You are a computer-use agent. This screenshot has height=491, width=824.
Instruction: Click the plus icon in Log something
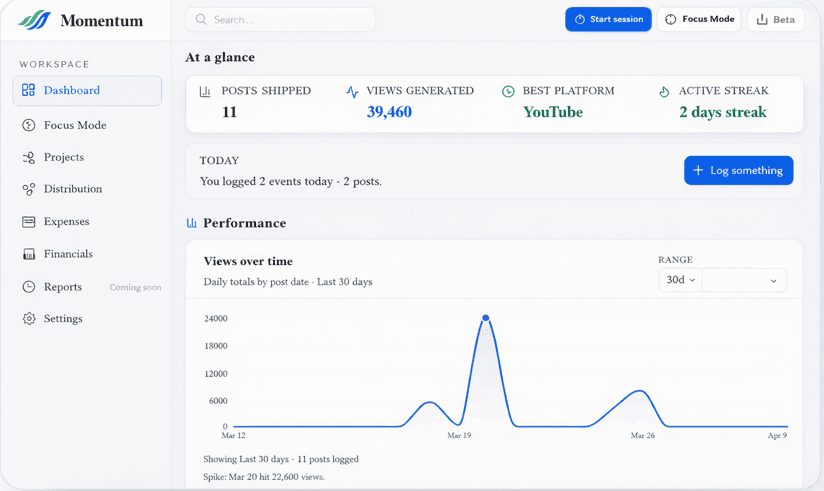click(698, 170)
